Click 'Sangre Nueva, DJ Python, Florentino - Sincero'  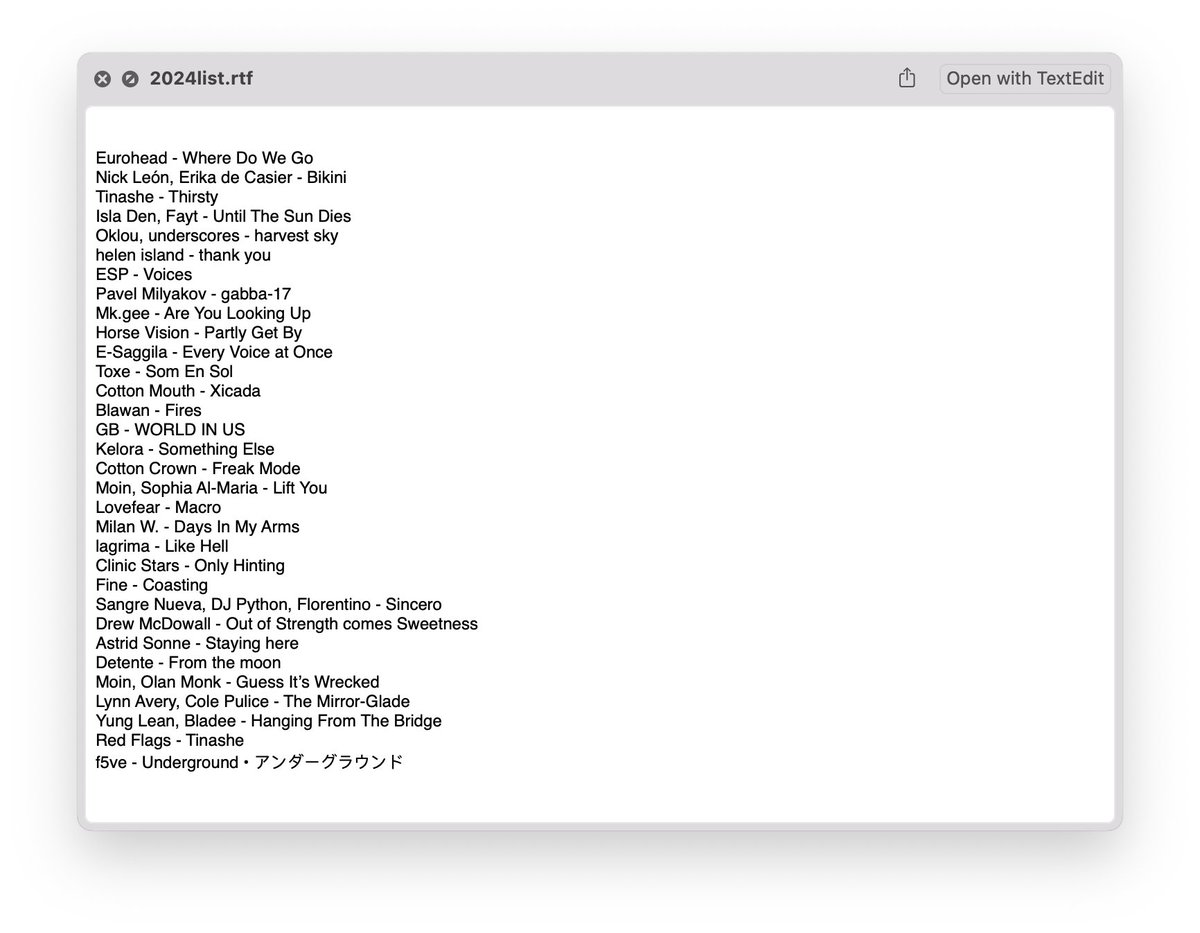[x=268, y=605]
